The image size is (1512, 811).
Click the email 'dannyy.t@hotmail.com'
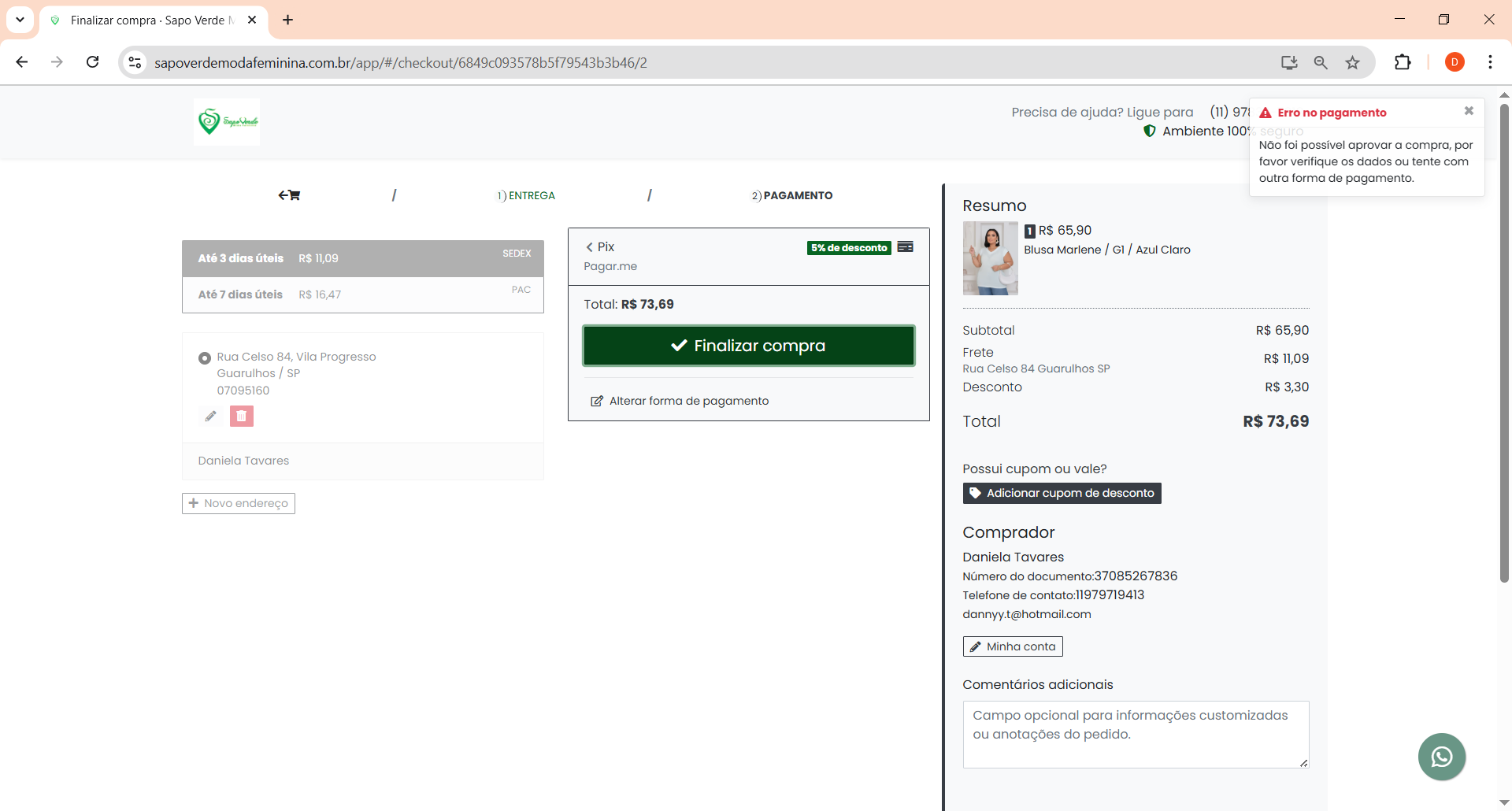[x=1027, y=614]
